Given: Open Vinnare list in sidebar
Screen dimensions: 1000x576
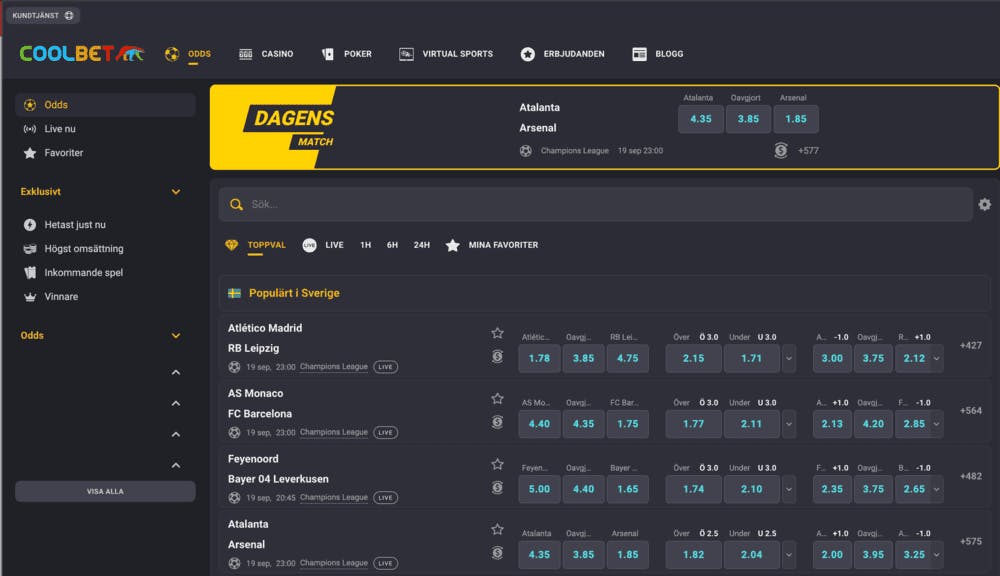Looking at the screenshot, I should 61,297.
